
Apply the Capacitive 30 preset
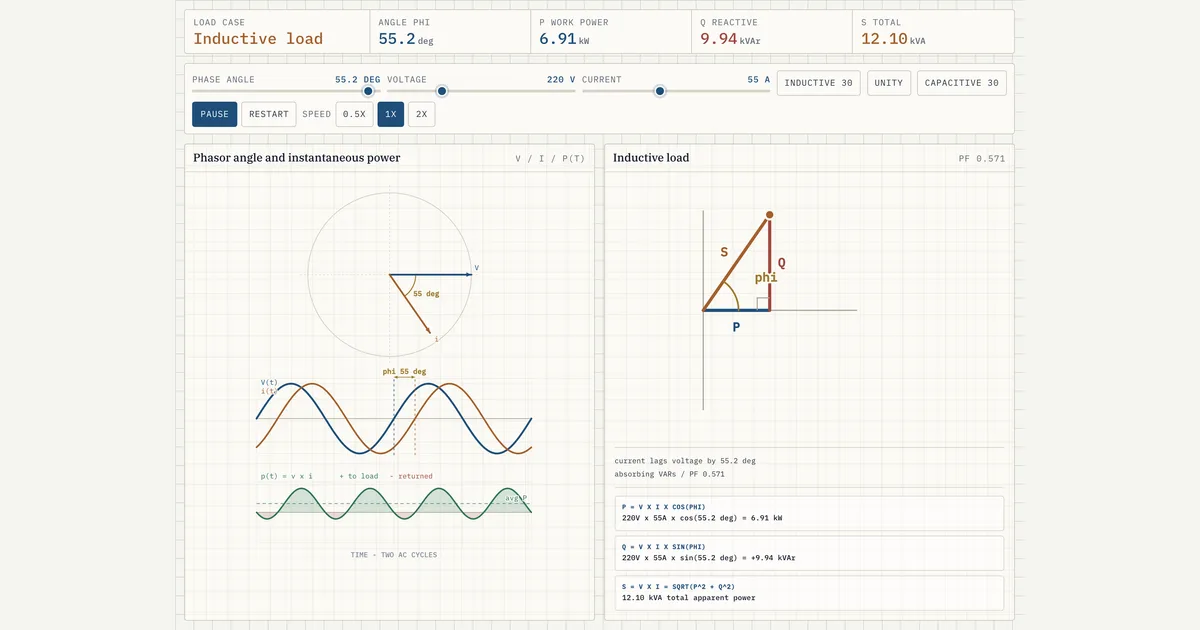point(962,83)
